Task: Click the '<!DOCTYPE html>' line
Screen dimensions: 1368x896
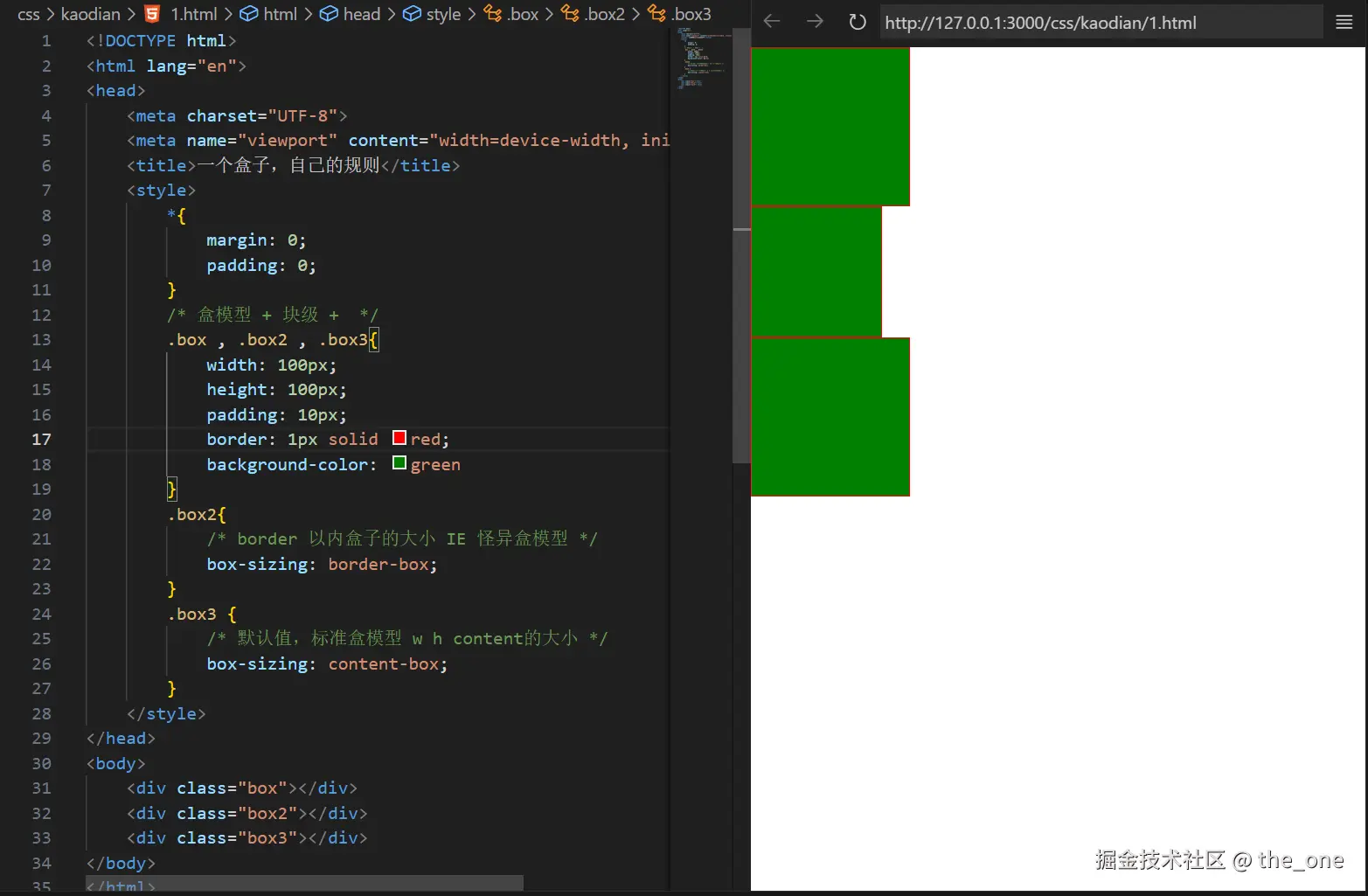Action: 161,40
